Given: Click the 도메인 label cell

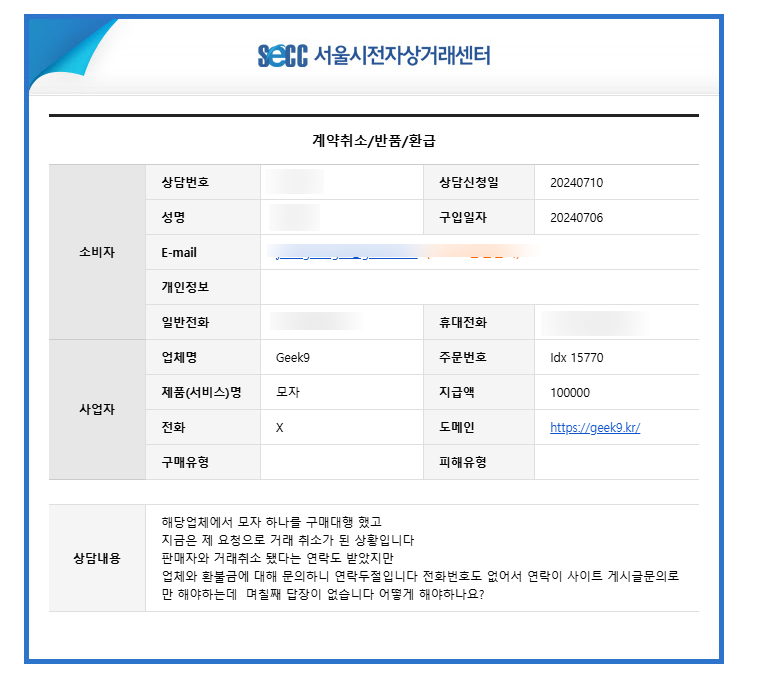Looking at the screenshot, I should (x=479, y=427).
